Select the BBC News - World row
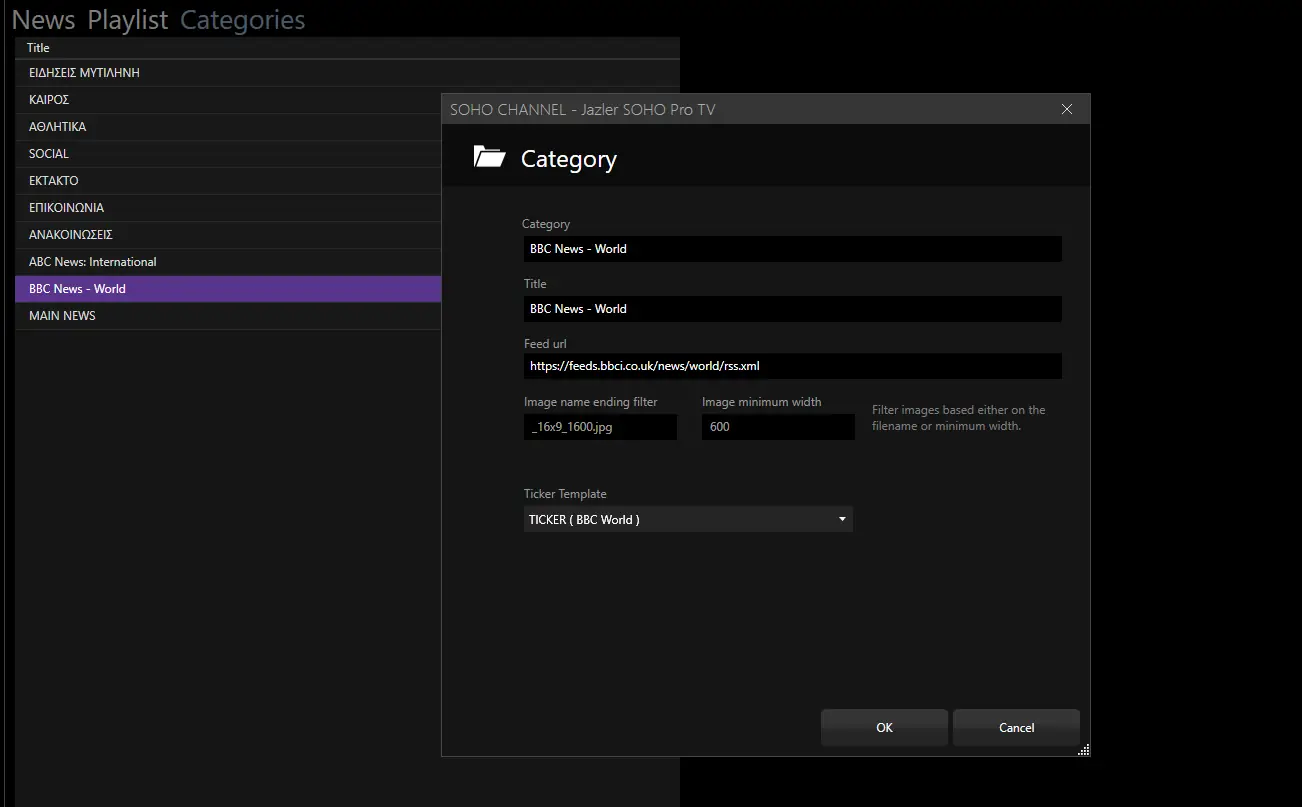 pos(228,289)
